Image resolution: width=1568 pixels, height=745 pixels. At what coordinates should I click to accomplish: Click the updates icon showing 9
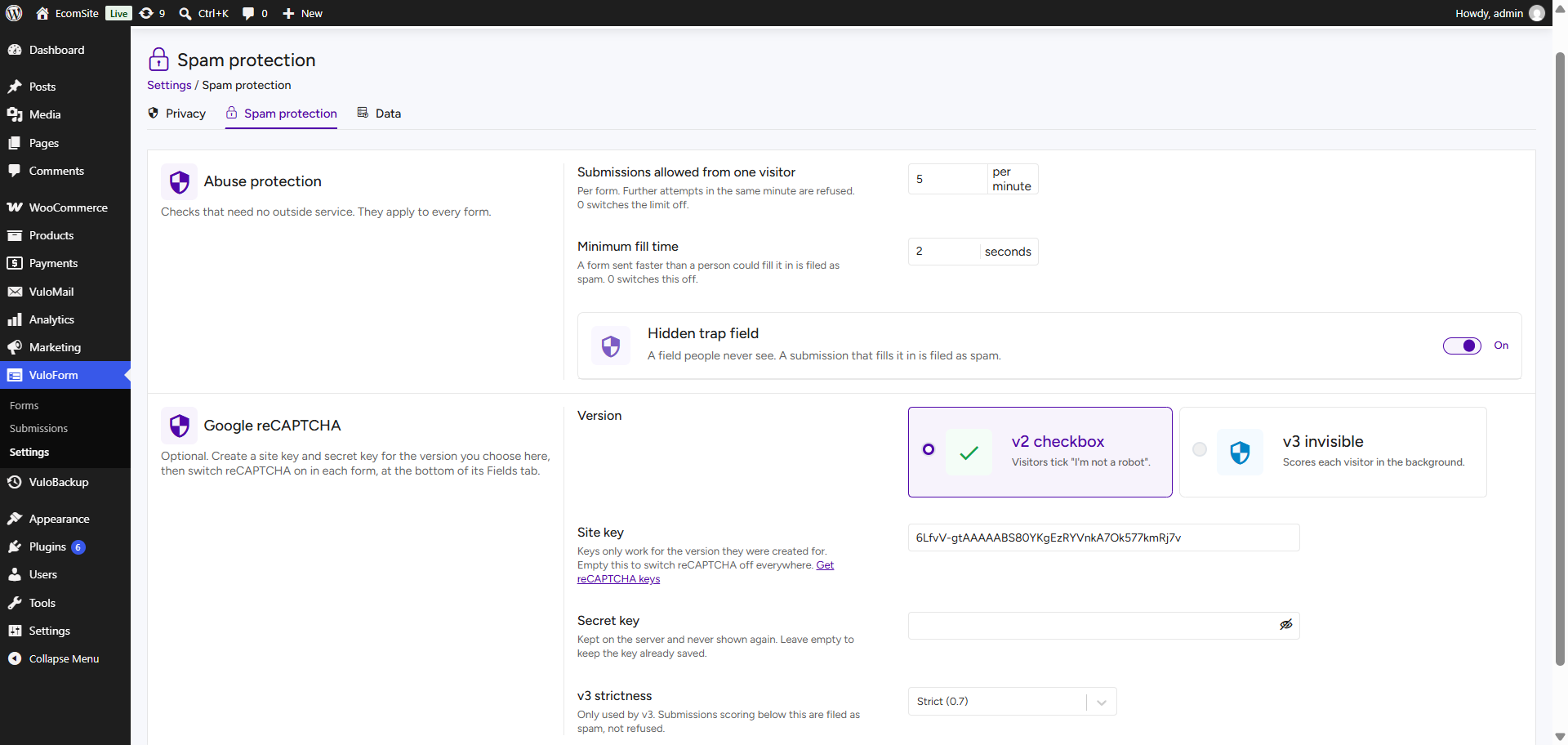[x=146, y=13]
